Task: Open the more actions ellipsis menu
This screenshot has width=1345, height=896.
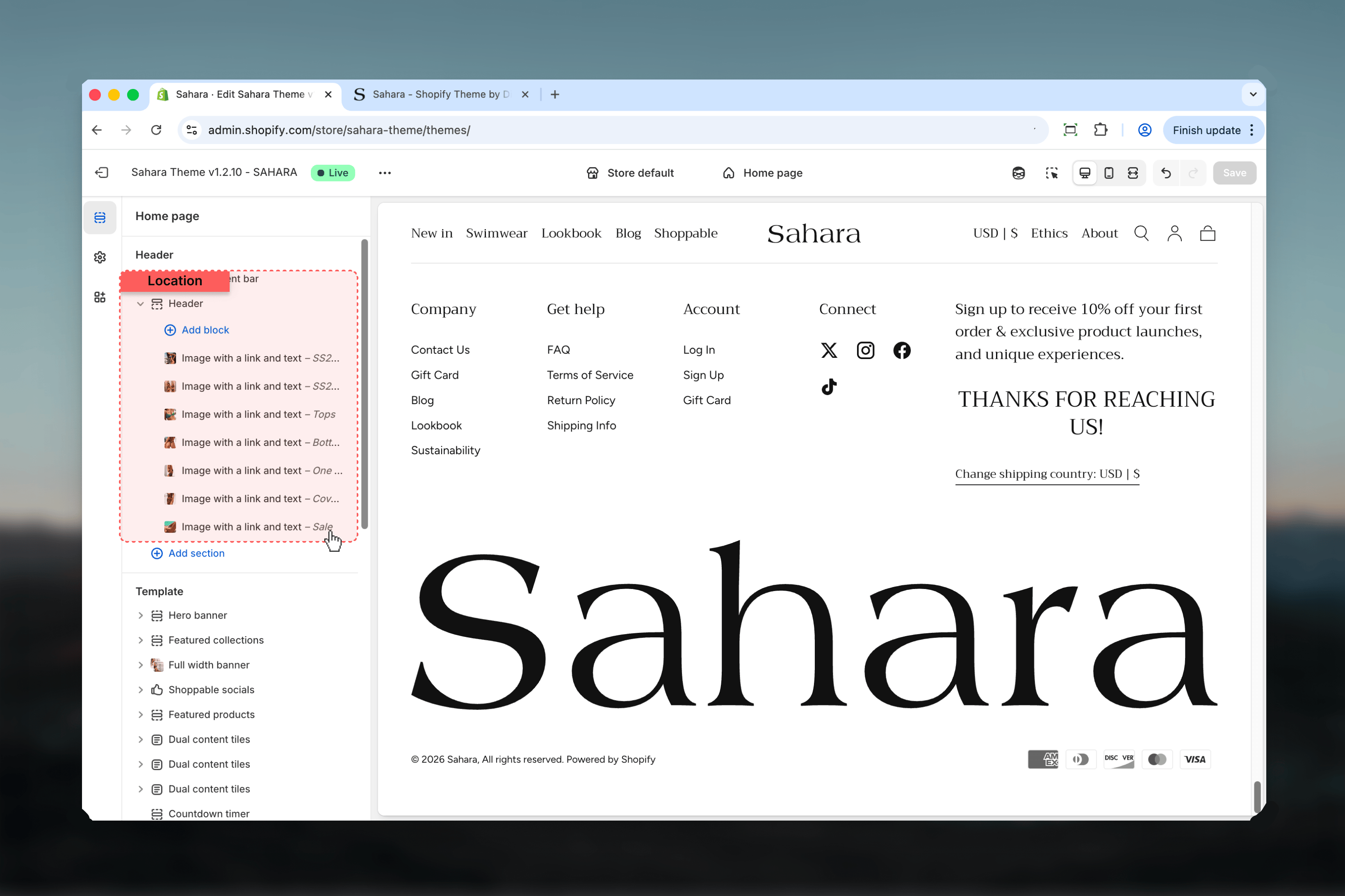Action: tap(385, 173)
